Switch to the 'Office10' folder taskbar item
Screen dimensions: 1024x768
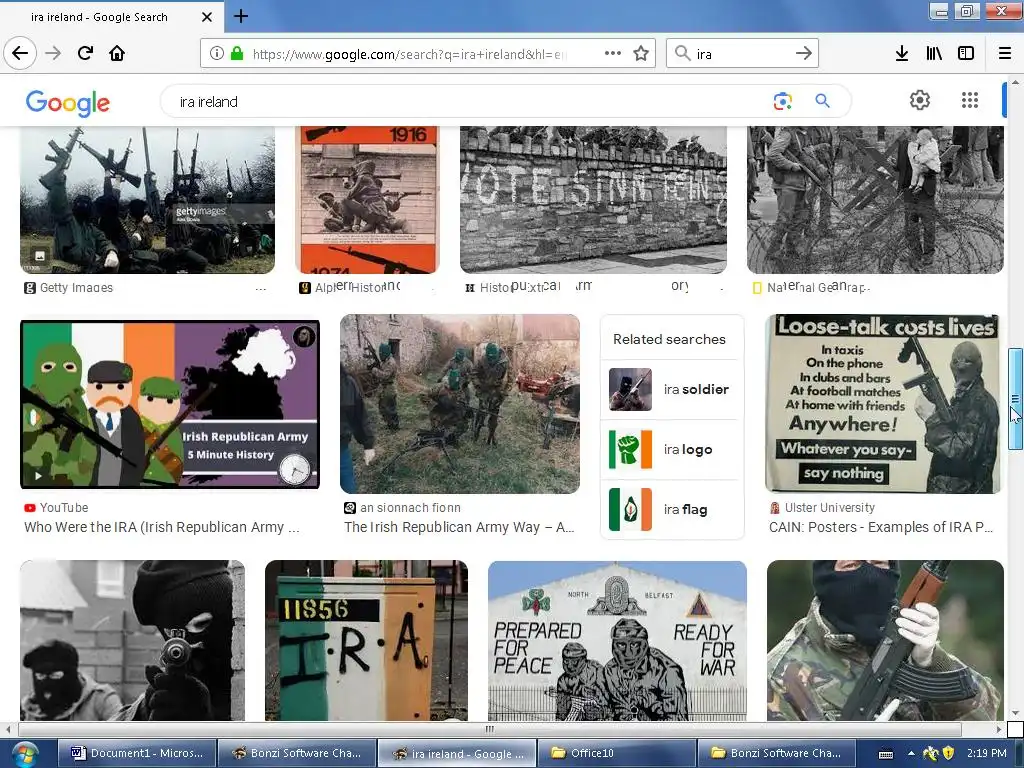[616, 753]
